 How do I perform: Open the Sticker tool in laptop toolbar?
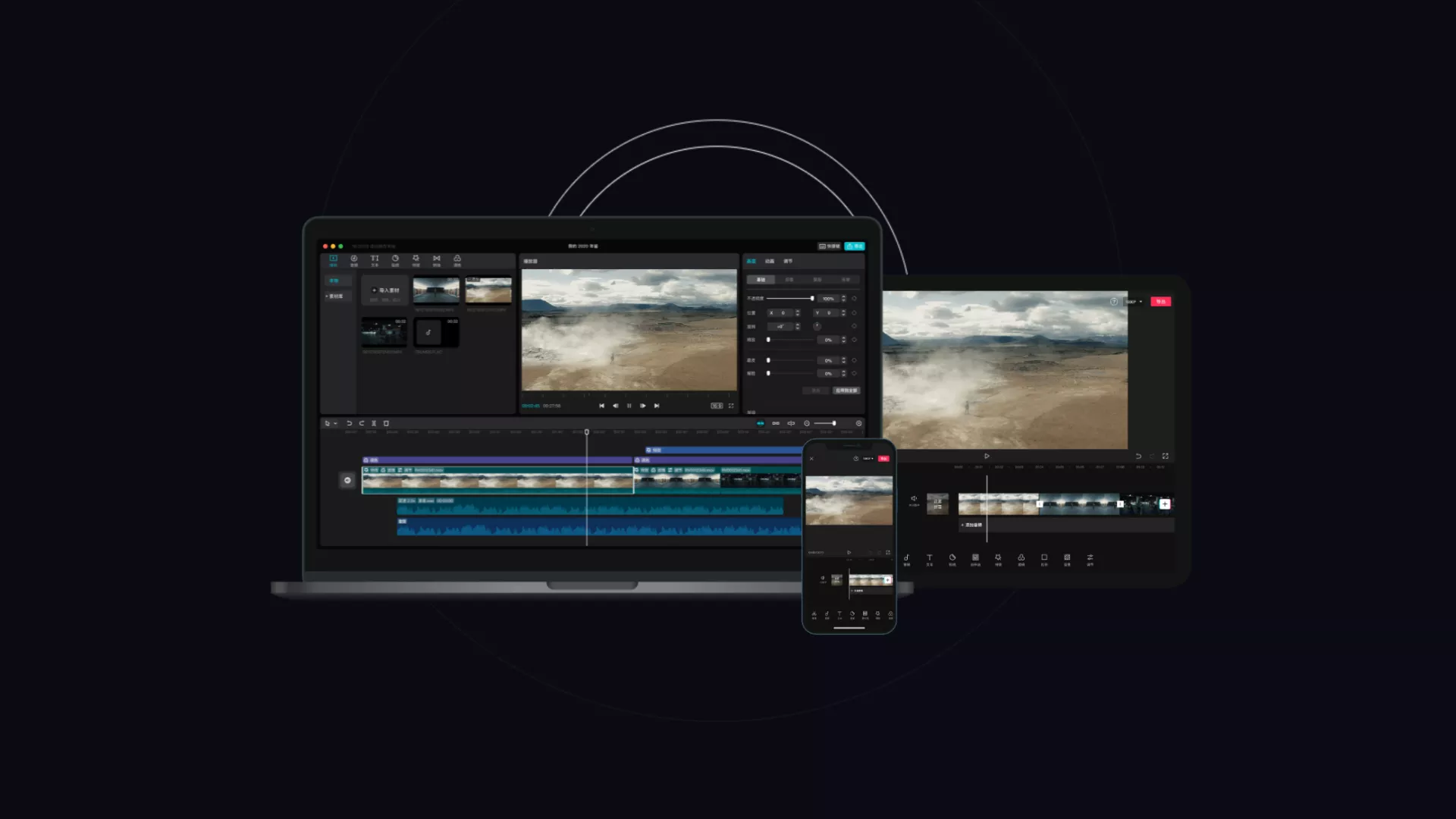point(395,260)
